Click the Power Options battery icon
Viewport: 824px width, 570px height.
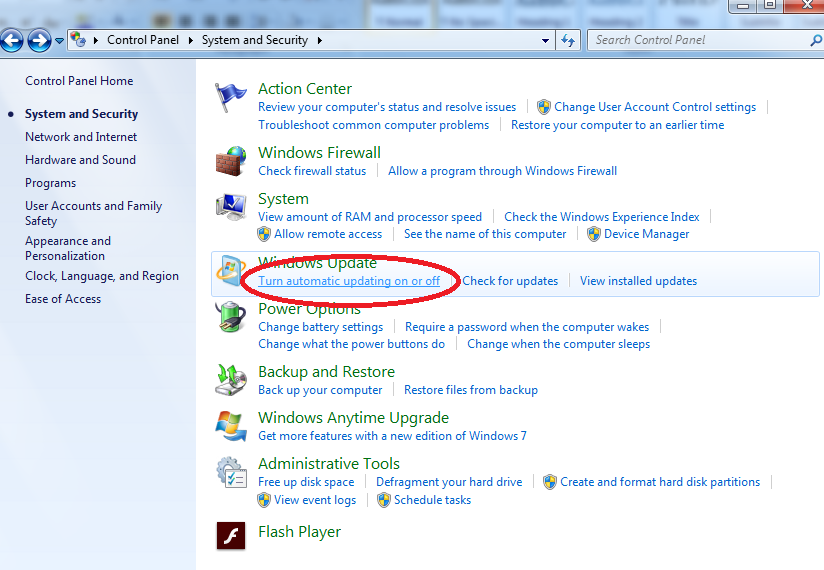coord(231,317)
